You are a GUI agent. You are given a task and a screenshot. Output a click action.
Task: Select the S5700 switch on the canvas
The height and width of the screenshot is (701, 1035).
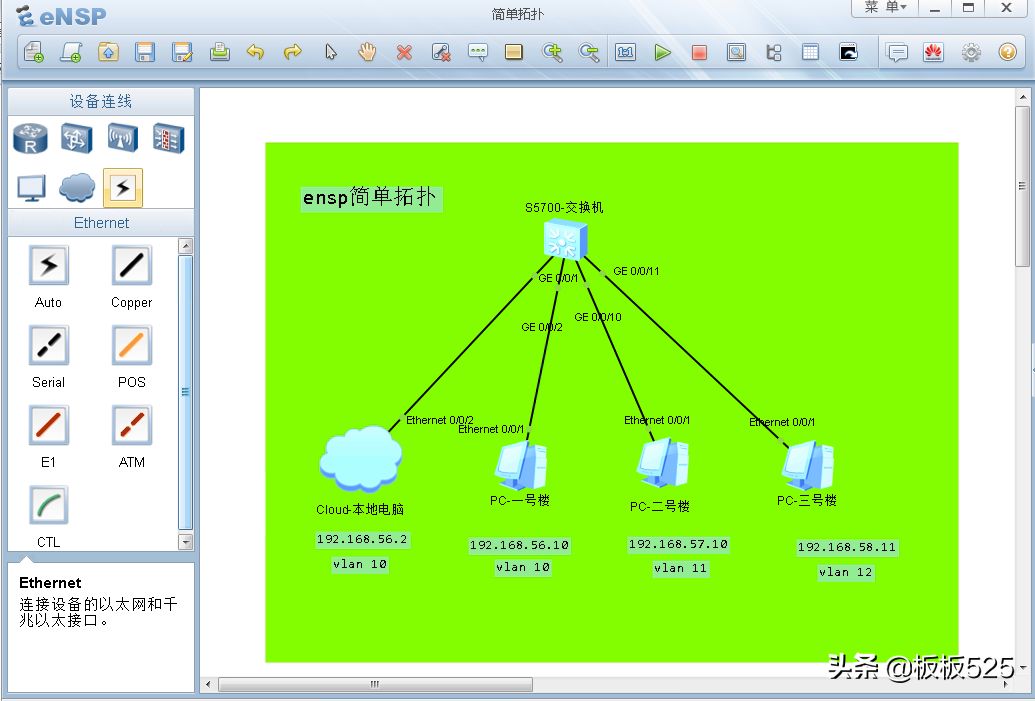(x=565, y=240)
